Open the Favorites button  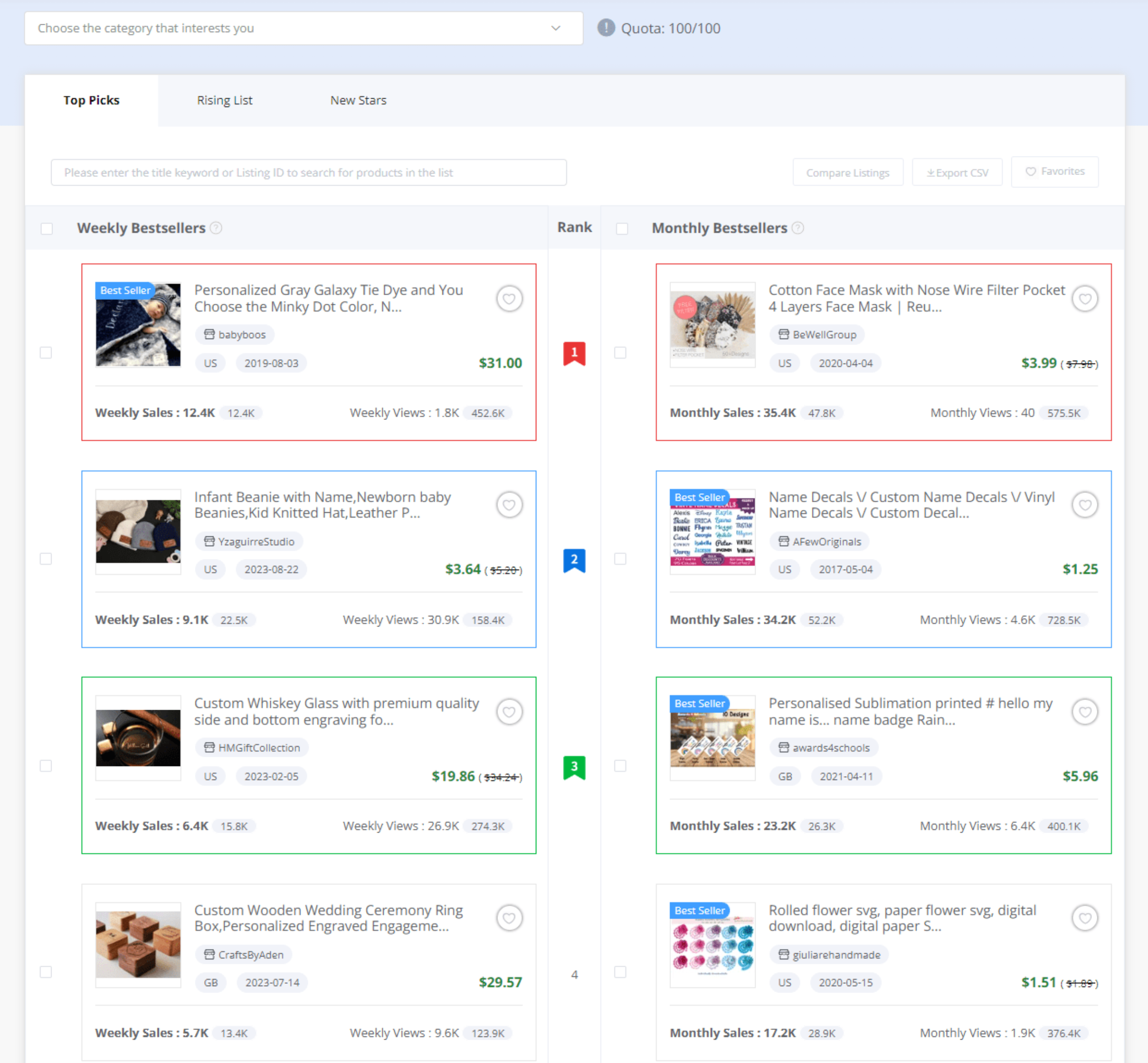point(1054,172)
